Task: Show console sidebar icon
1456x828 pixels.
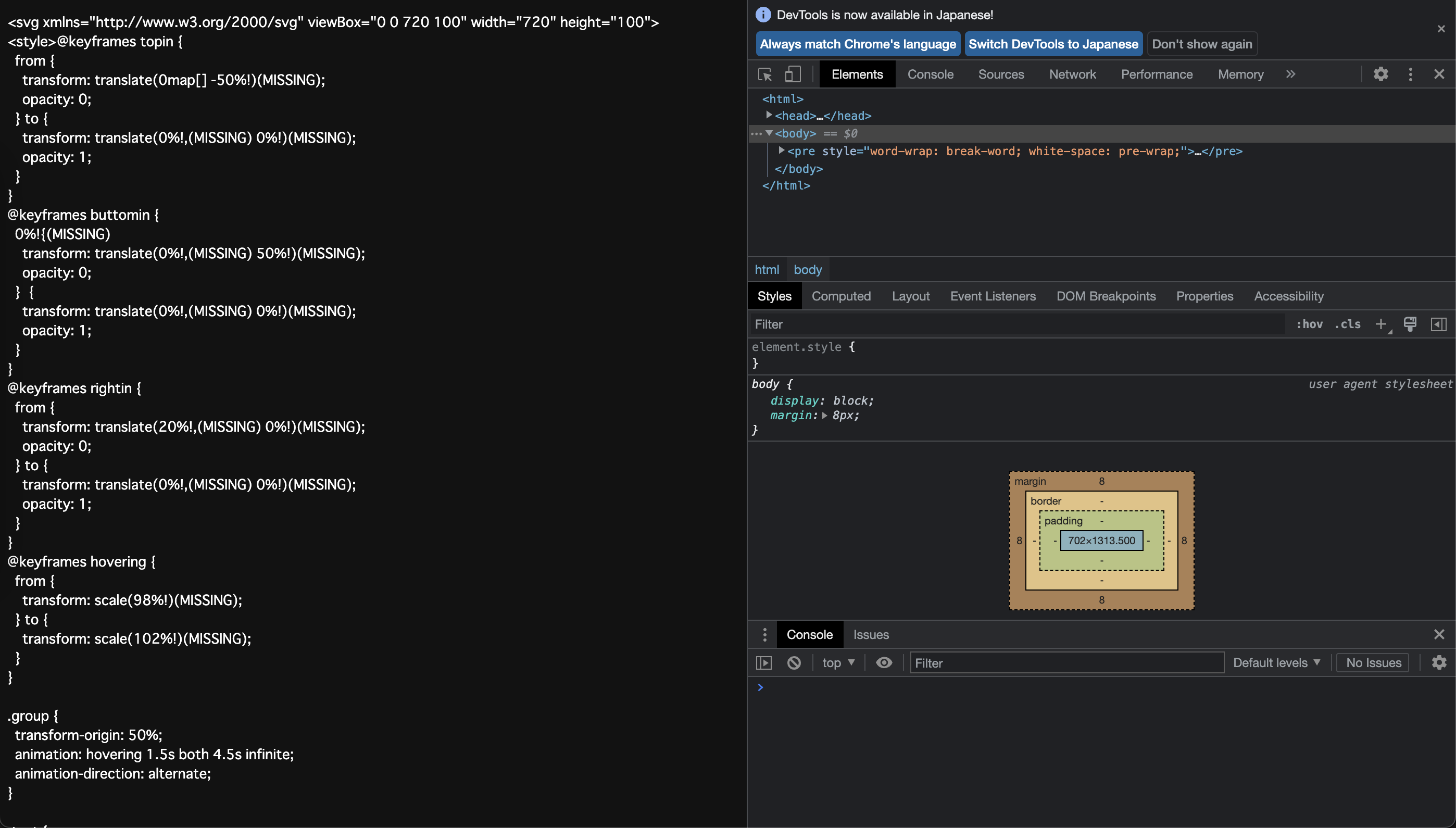Action: [764, 663]
